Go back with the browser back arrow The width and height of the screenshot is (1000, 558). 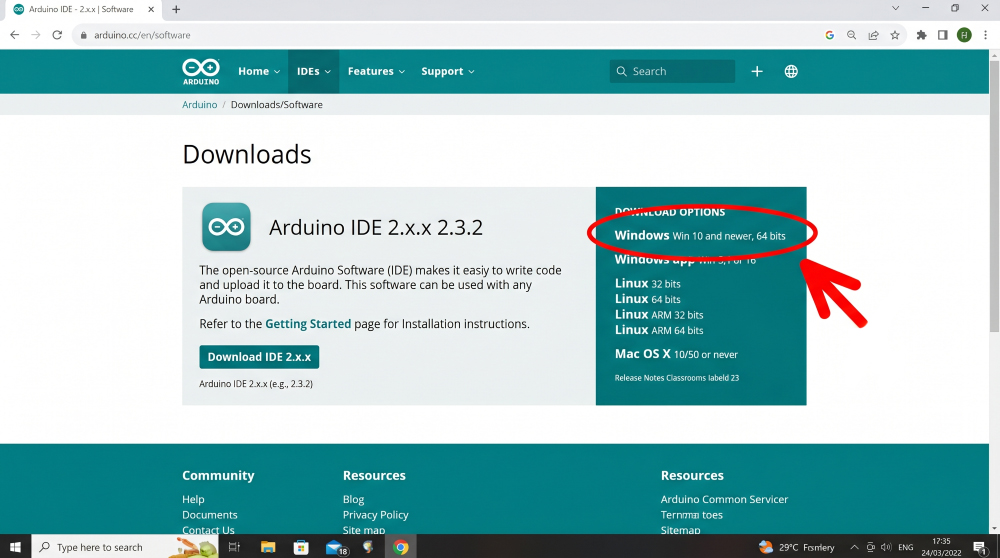click(x=14, y=35)
